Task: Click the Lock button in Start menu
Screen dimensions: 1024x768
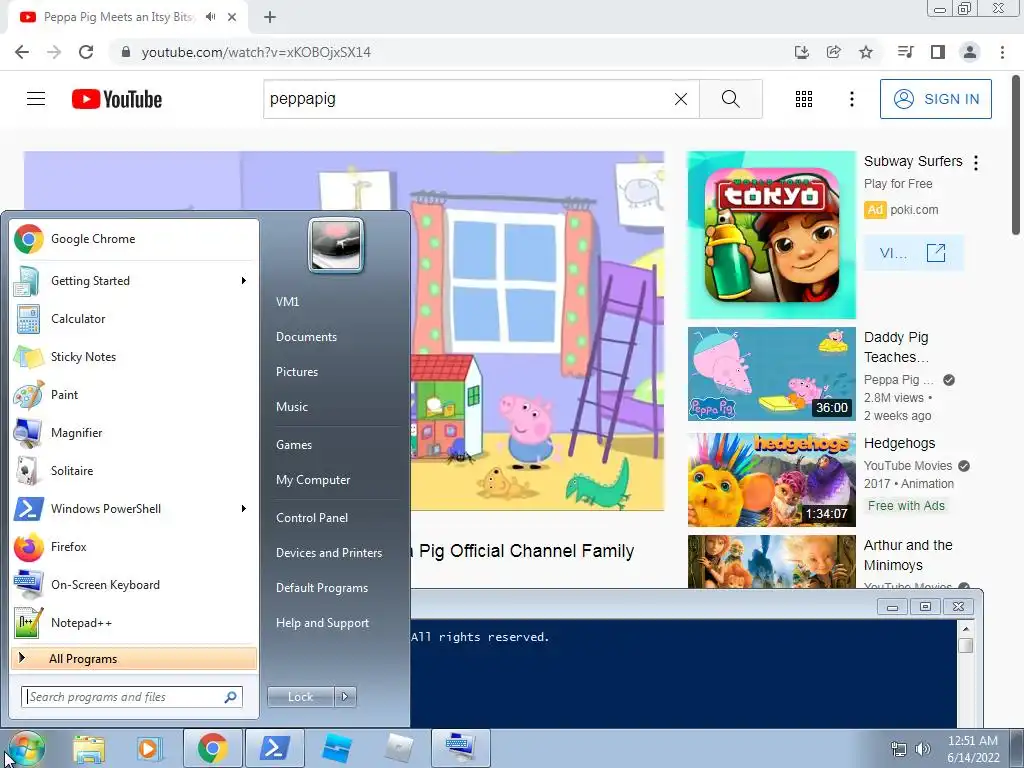Action: point(300,697)
